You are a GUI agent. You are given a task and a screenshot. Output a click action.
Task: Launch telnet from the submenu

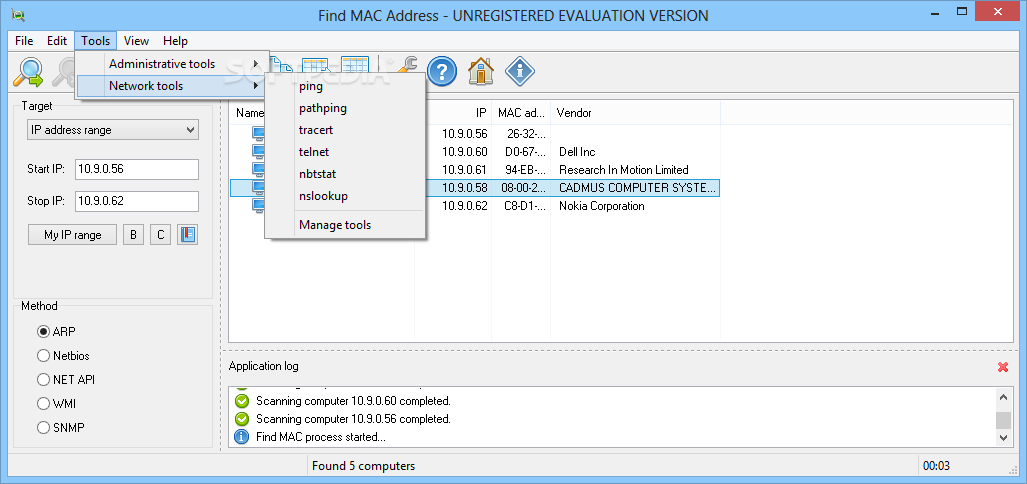pyautogui.click(x=345, y=152)
